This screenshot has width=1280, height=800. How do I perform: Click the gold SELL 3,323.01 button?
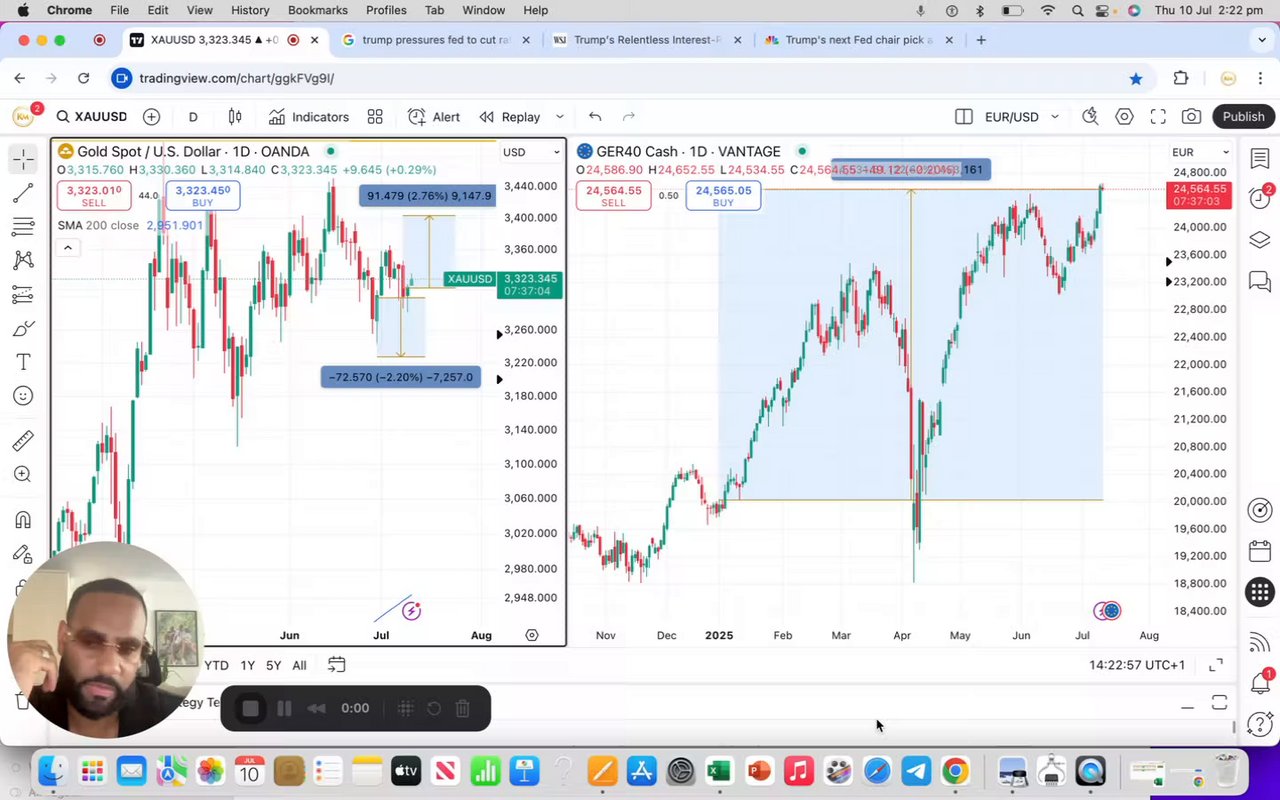pos(94,195)
